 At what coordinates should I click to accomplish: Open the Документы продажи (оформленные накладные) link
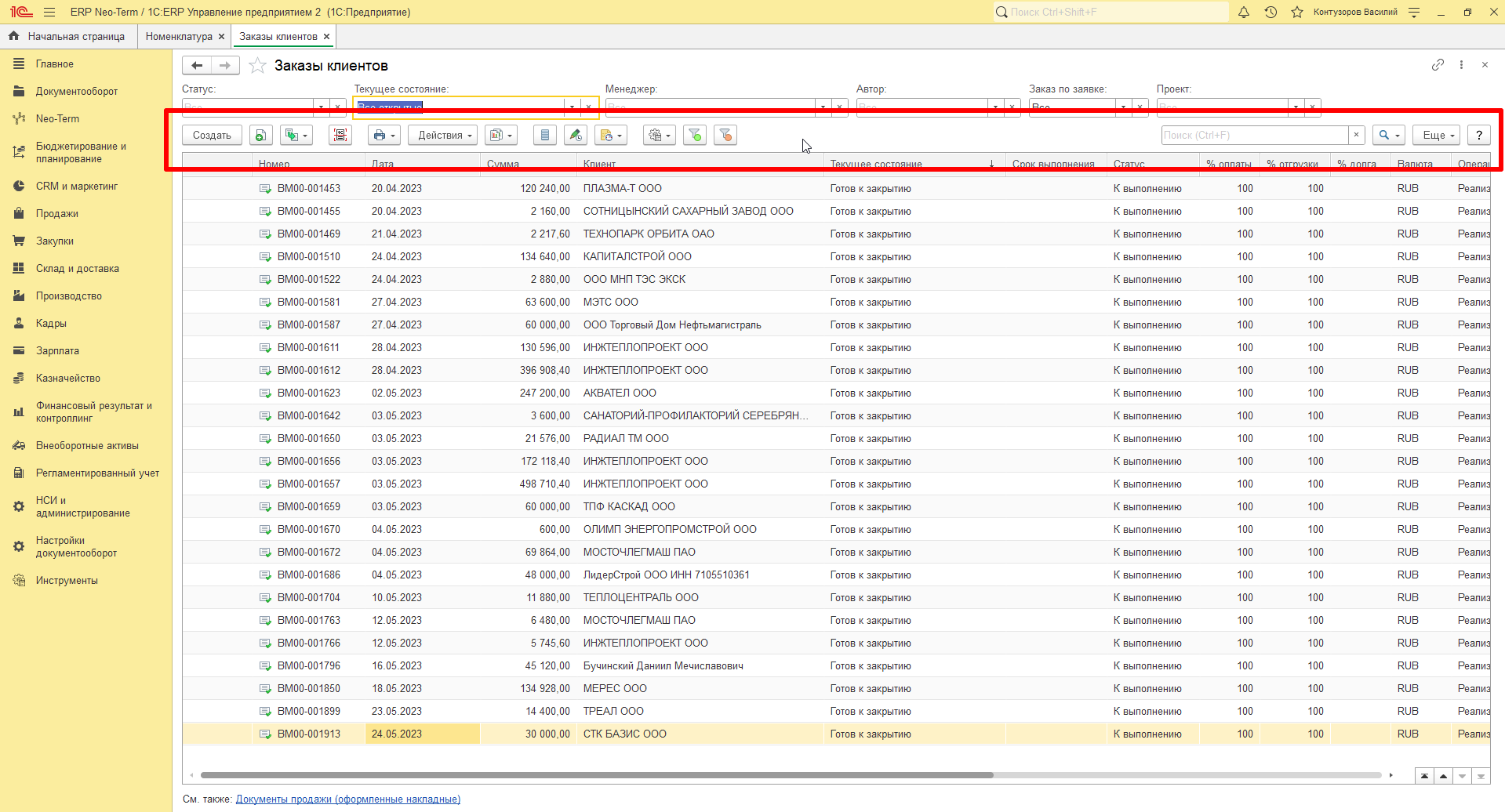(348, 799)
